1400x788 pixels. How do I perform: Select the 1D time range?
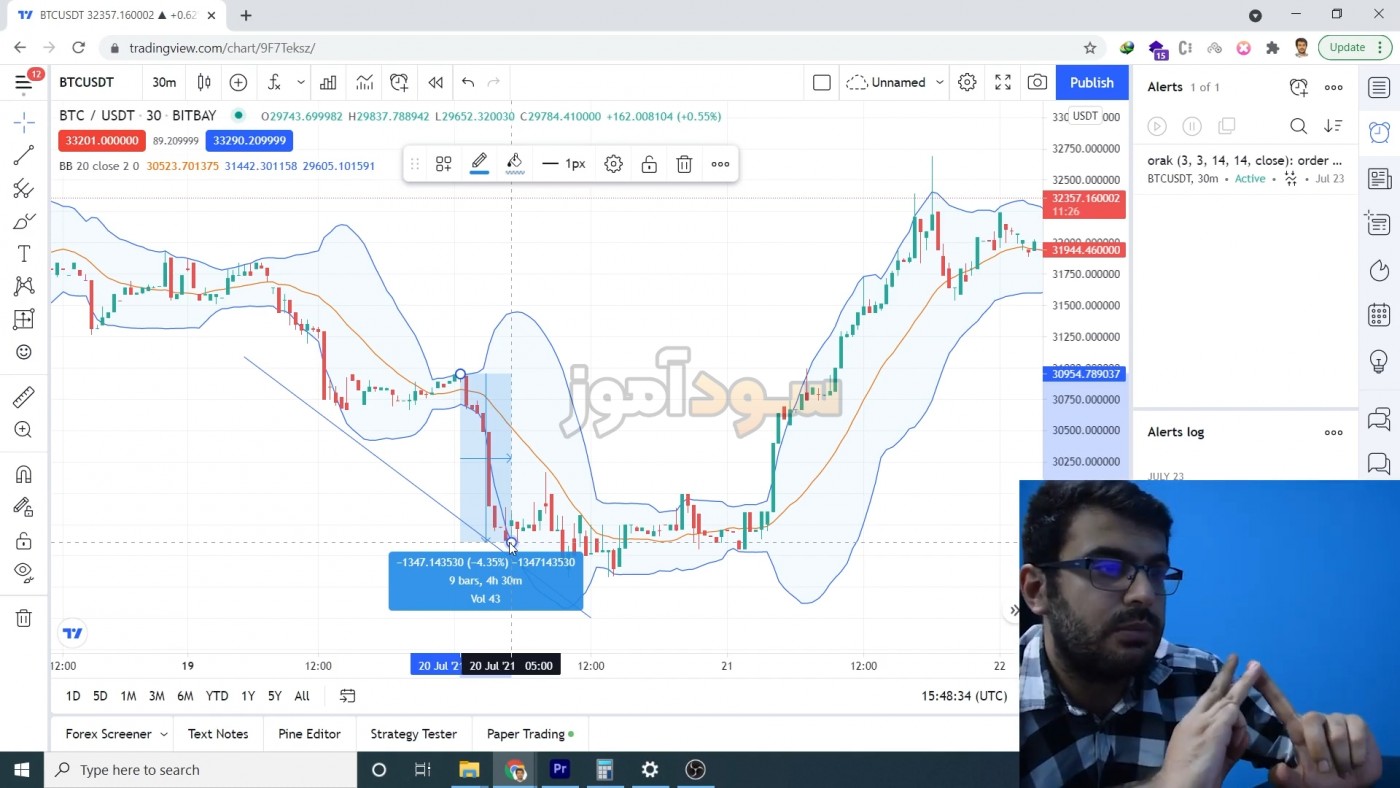pyautogui.click(x=73, y=696)
